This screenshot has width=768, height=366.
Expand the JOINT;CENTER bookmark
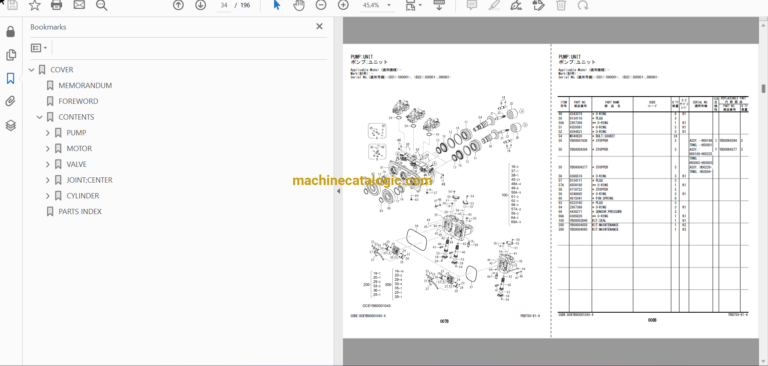[x=48, y=180]
